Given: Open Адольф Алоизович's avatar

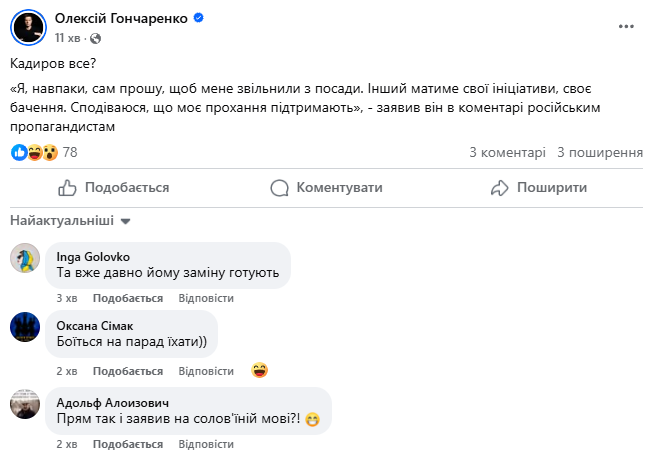Looking at the screenshot, I should [x=26, y=403].
